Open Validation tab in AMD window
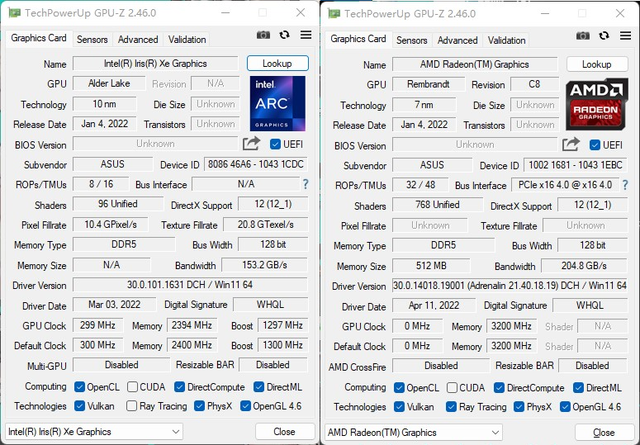This screenshot has width=640, height=445. click(x=507, y=40)
